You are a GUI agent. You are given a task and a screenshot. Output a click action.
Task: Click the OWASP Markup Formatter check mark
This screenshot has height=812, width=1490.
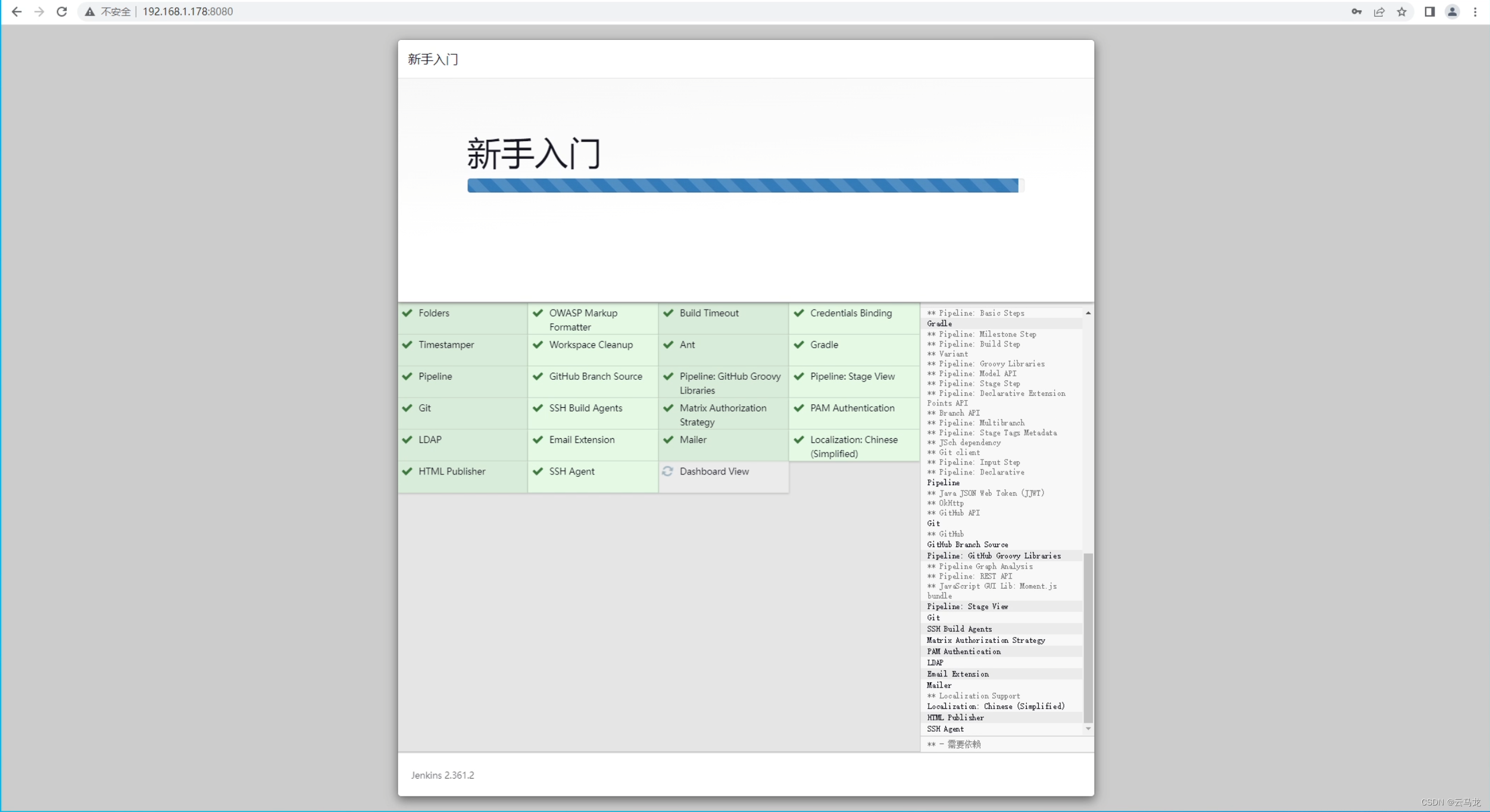coord(538,313)
